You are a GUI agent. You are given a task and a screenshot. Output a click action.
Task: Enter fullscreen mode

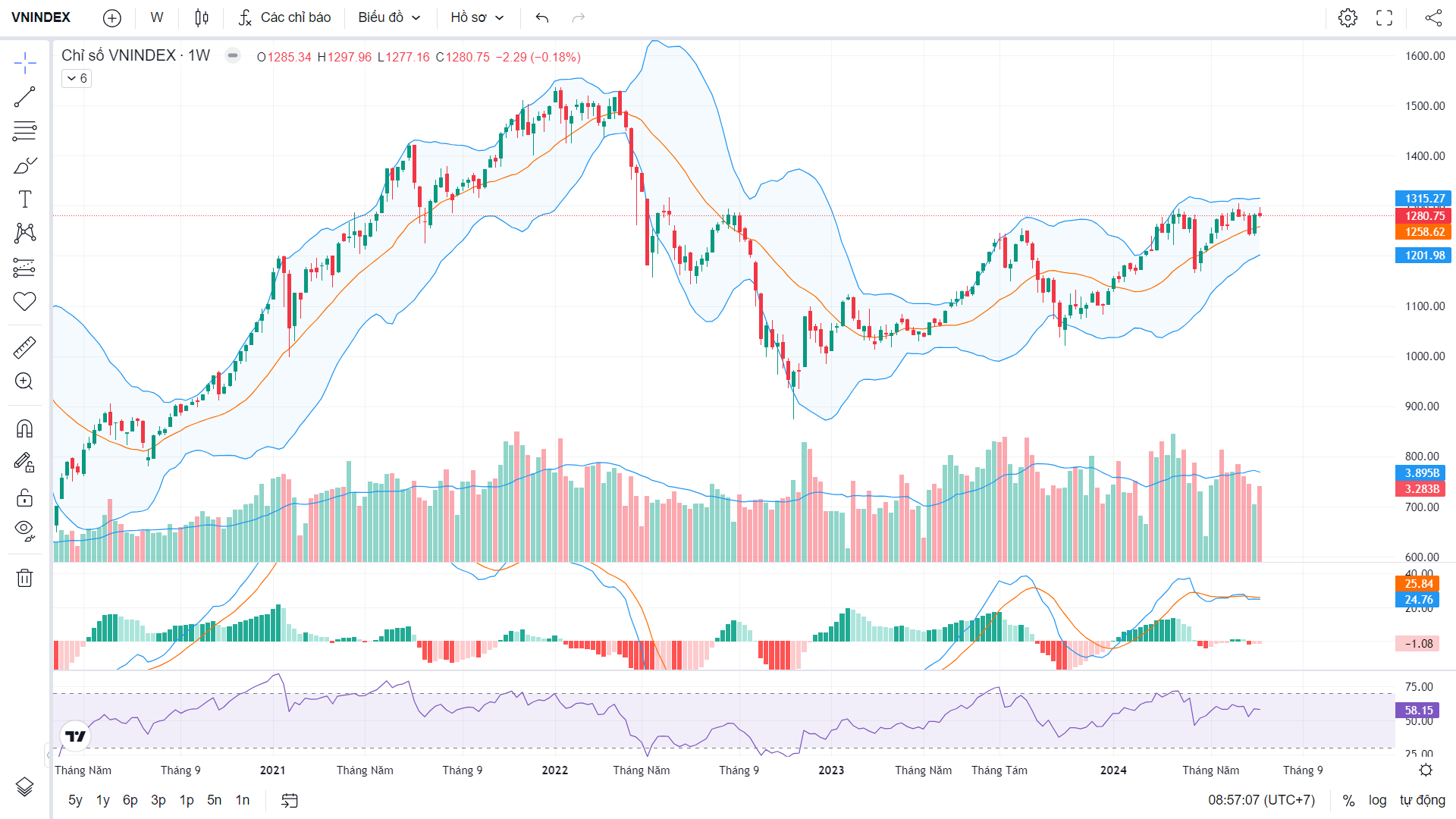pyautogui.click(x=1385, y=17)
